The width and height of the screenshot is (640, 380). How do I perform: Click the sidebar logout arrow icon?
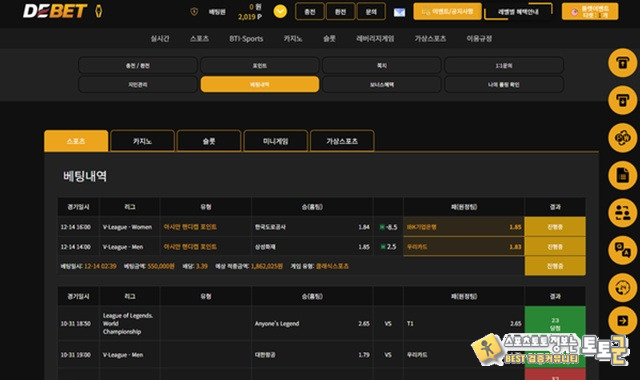[622, 321]
